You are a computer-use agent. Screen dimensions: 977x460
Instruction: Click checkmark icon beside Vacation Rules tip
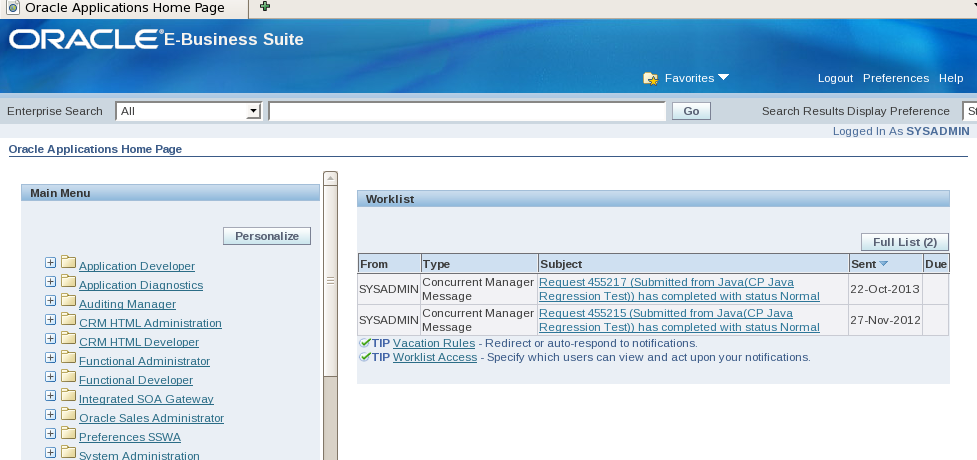[x=365, y=343]
